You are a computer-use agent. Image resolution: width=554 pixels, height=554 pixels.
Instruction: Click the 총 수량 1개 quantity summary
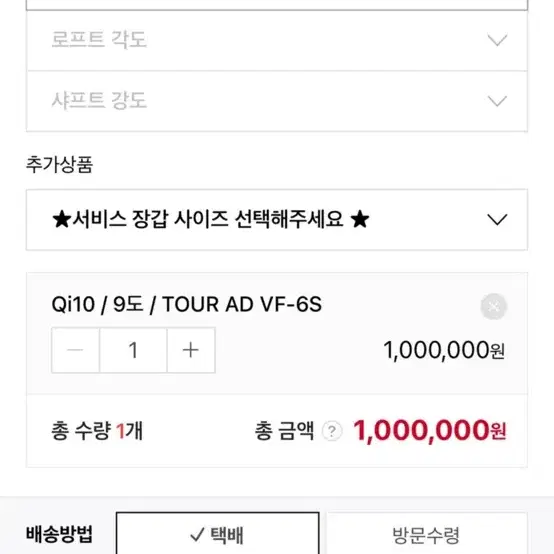97,431
